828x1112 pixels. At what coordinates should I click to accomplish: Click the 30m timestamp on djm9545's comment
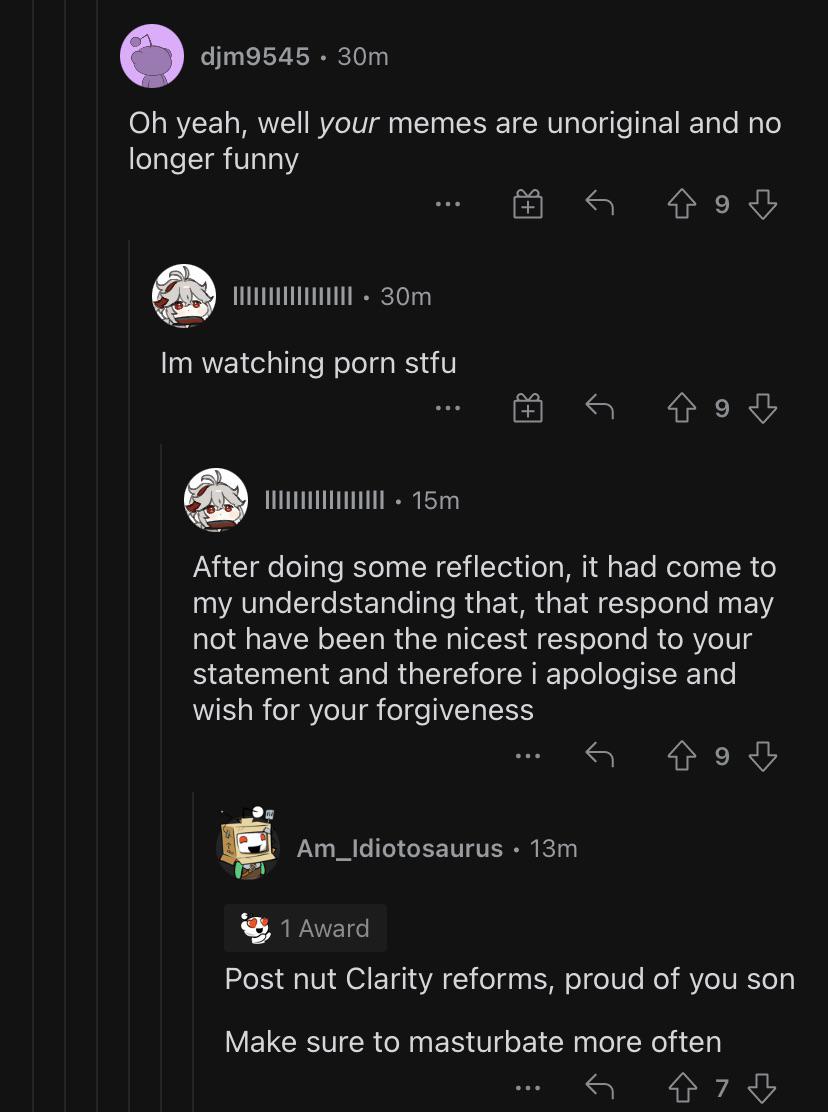pyautogui.click(x=362, y=56)
